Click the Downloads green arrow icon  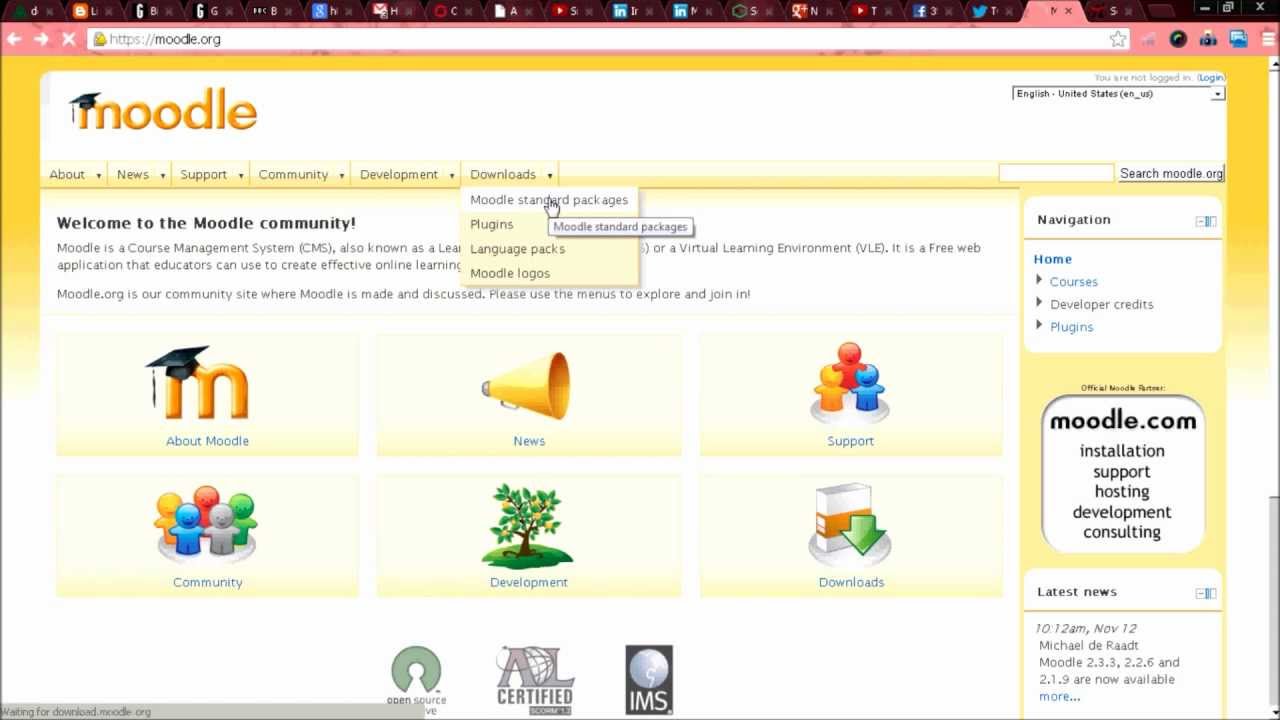coord(850,525)
